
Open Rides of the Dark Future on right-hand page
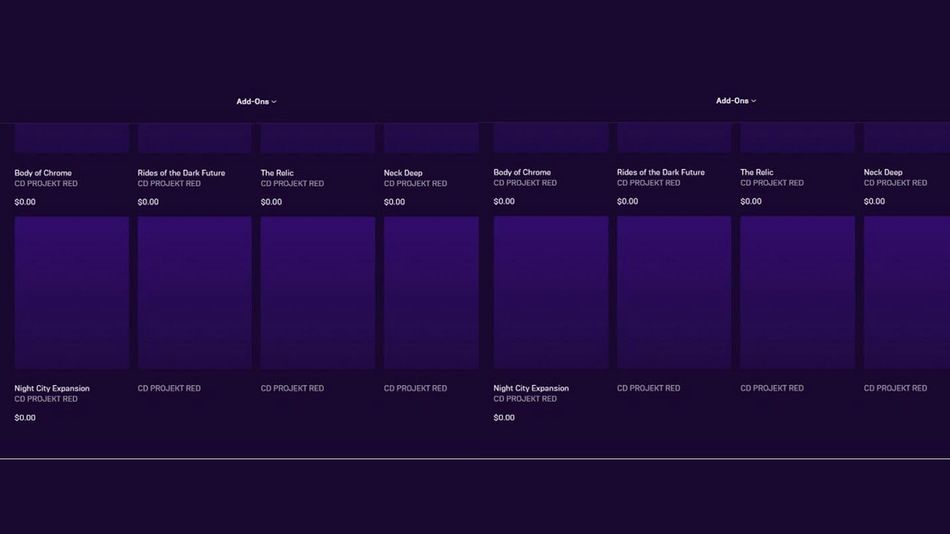coord(660,172)
